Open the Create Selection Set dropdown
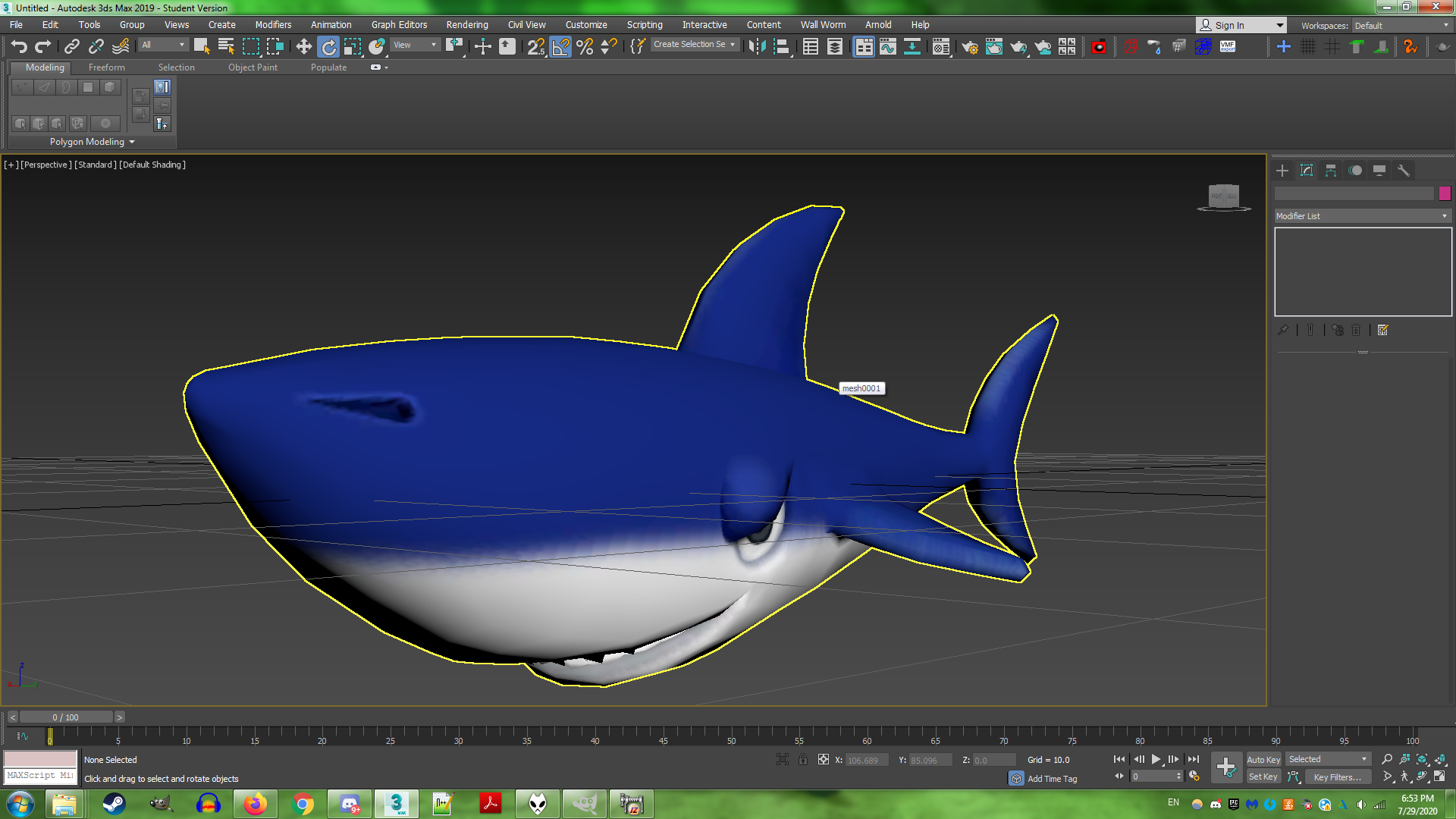The image size is (1456, 819). pyautogui.click(x=695, y=45)
